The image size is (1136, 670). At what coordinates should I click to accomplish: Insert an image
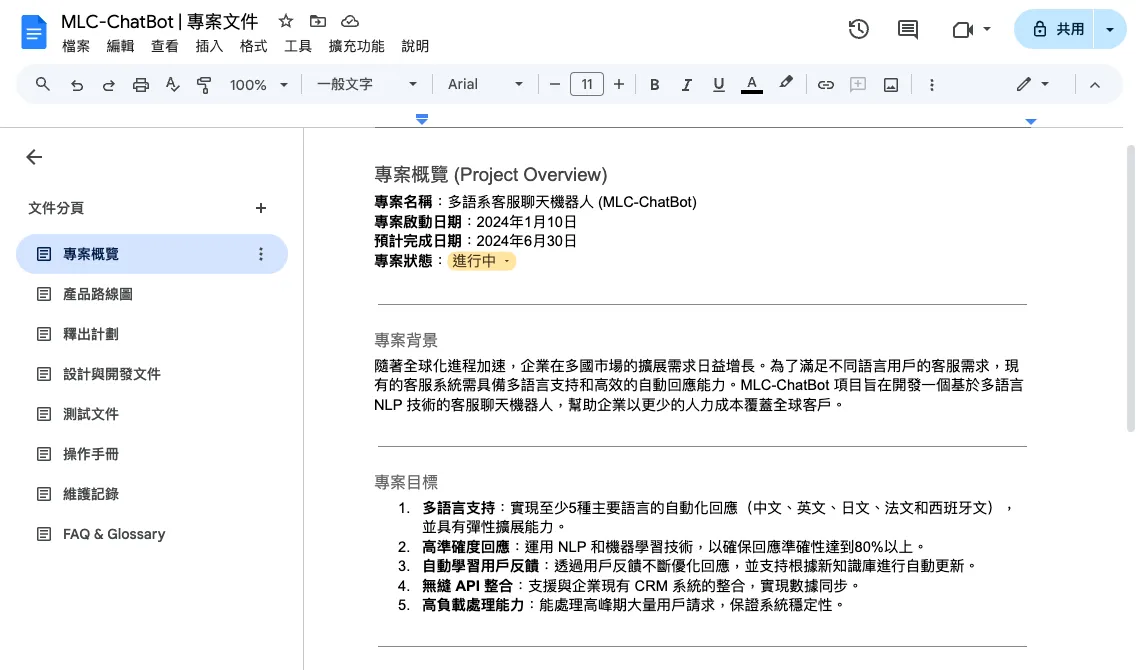click(x=890, y=85)
